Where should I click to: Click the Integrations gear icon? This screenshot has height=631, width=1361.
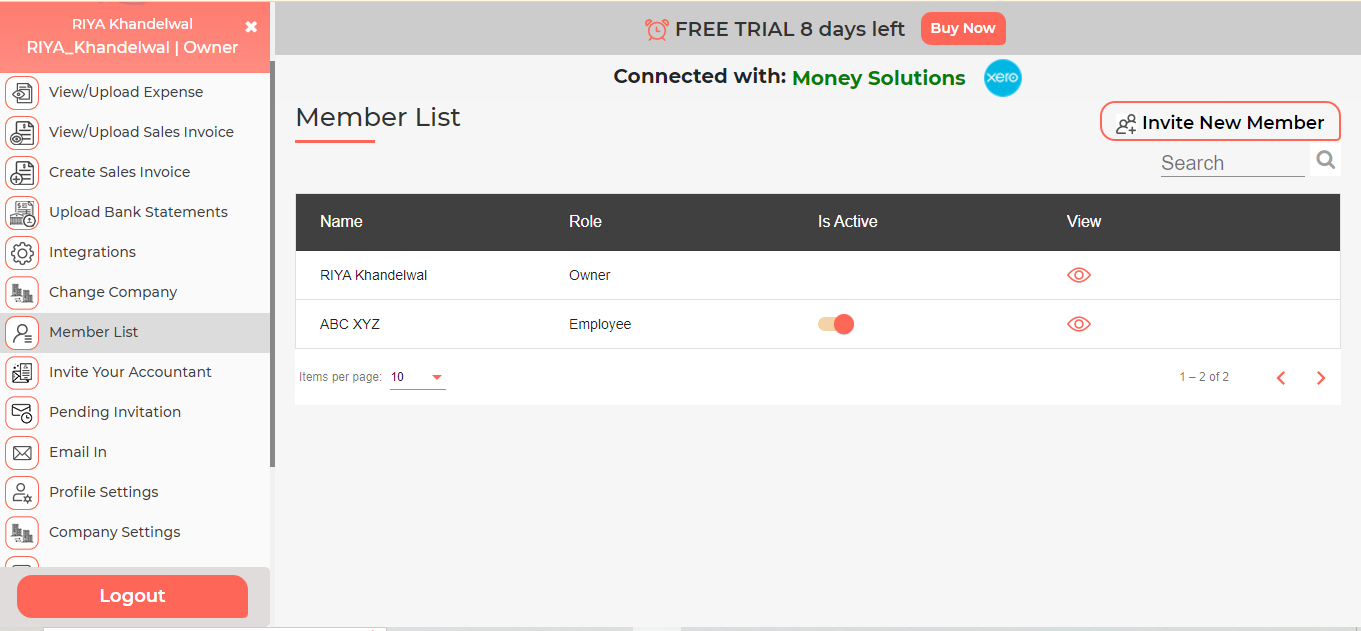pyautogui.click(x=22, y=252)
